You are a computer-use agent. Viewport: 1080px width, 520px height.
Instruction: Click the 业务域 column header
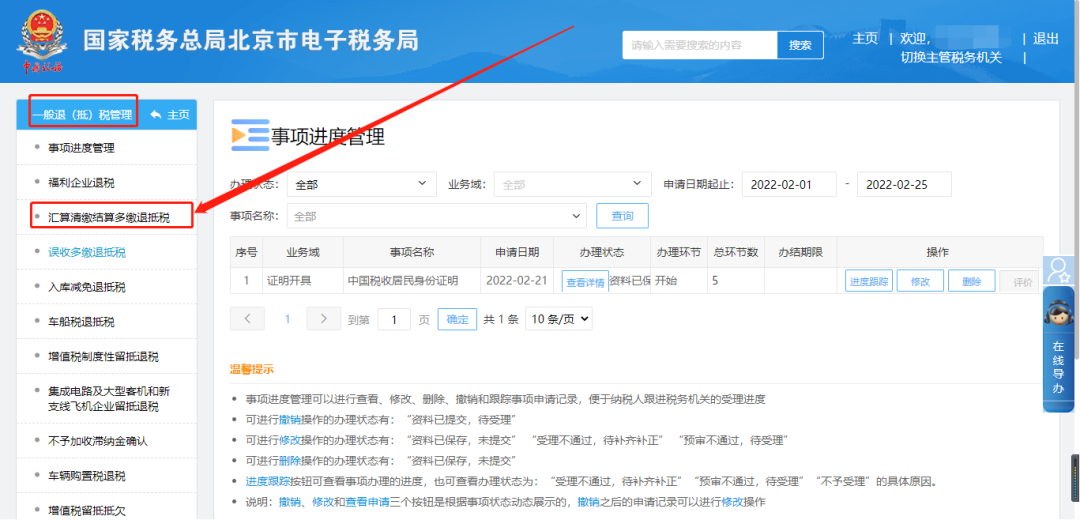coord(303,253)
